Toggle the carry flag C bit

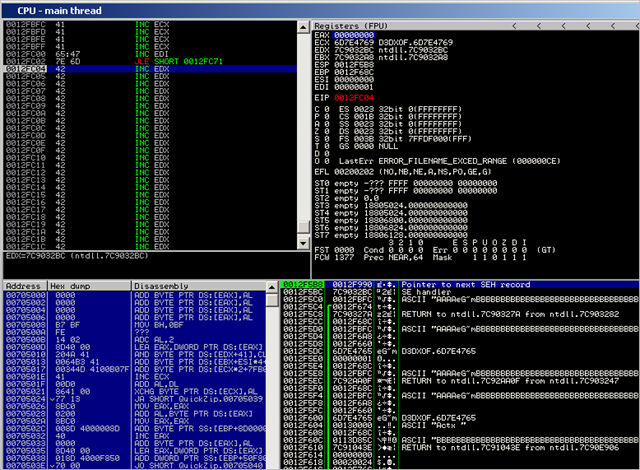coord(328,111)
